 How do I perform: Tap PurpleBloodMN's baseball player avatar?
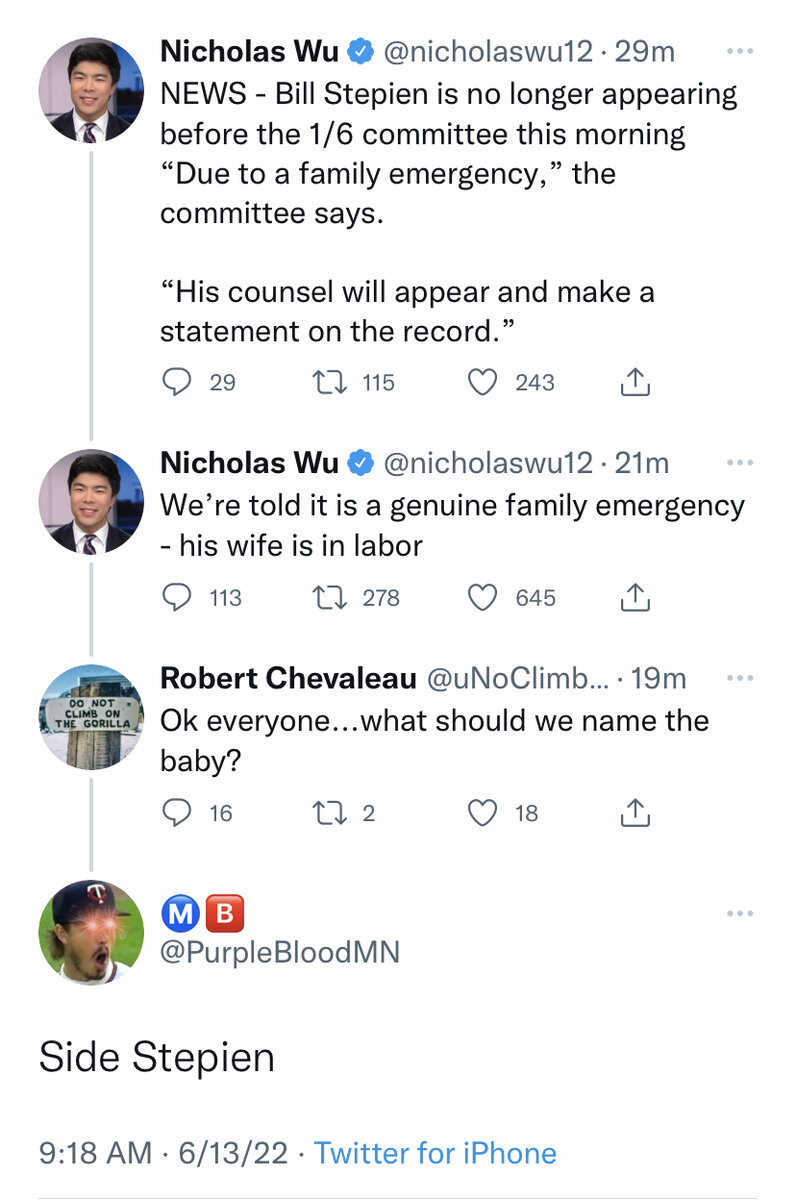(91, 932)
